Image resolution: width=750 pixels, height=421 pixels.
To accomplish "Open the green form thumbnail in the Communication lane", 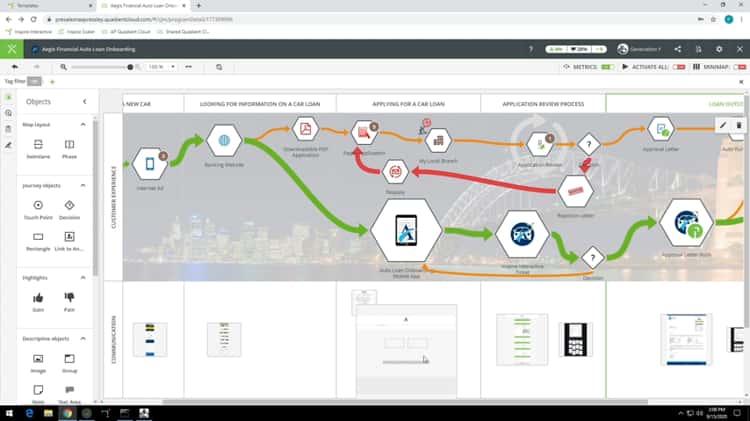I will point(522,340).
